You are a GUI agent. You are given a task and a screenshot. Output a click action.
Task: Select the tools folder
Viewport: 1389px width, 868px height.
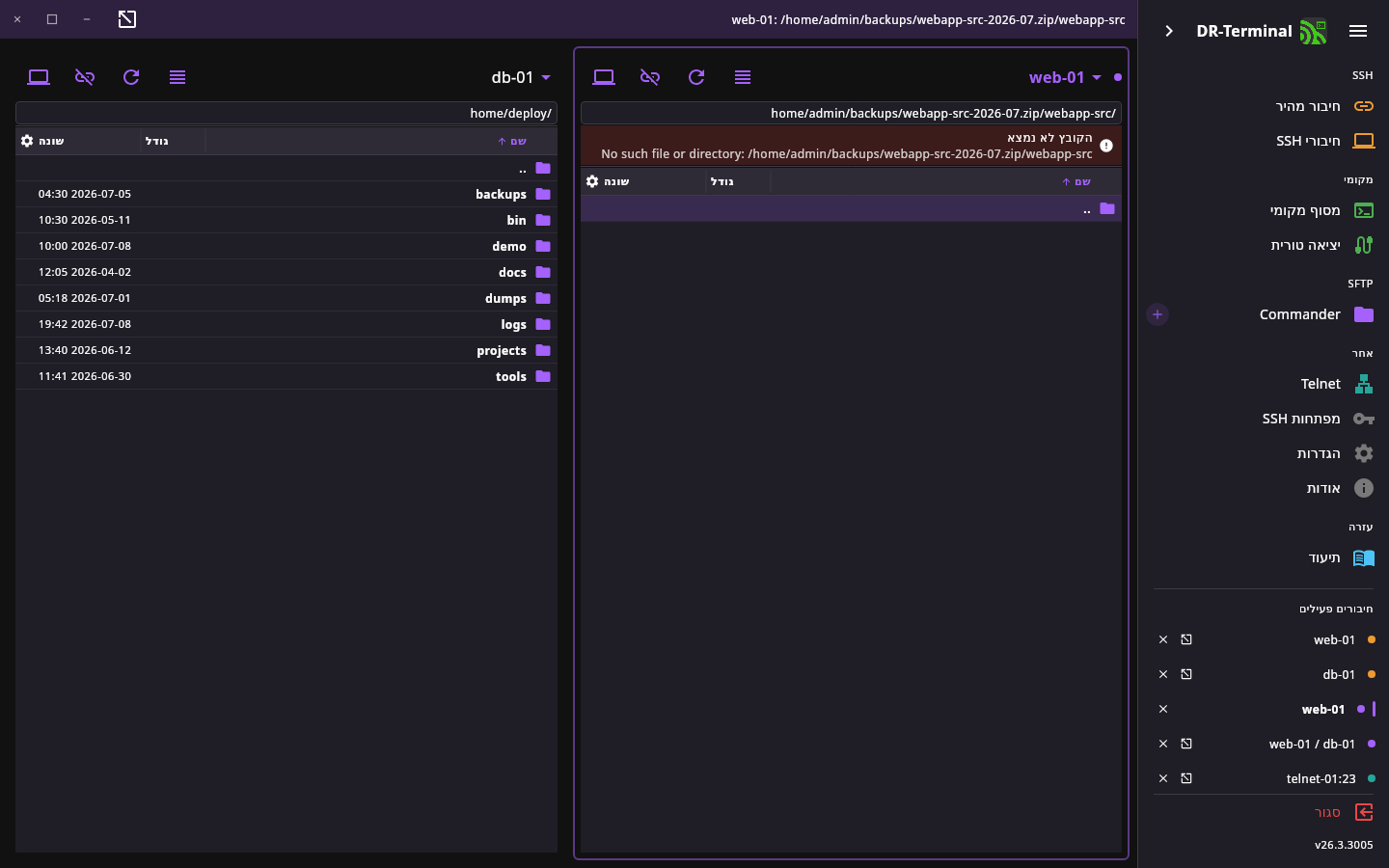(x=286, y=376)
